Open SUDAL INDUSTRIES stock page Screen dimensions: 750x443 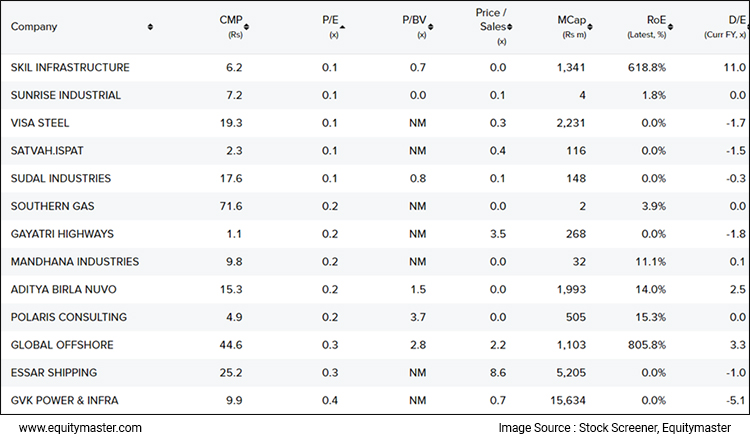pyautogui.click(x=61, y=178)
